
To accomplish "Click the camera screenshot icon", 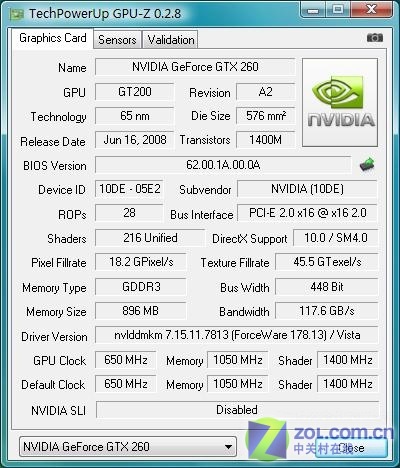I will point(375,38).
